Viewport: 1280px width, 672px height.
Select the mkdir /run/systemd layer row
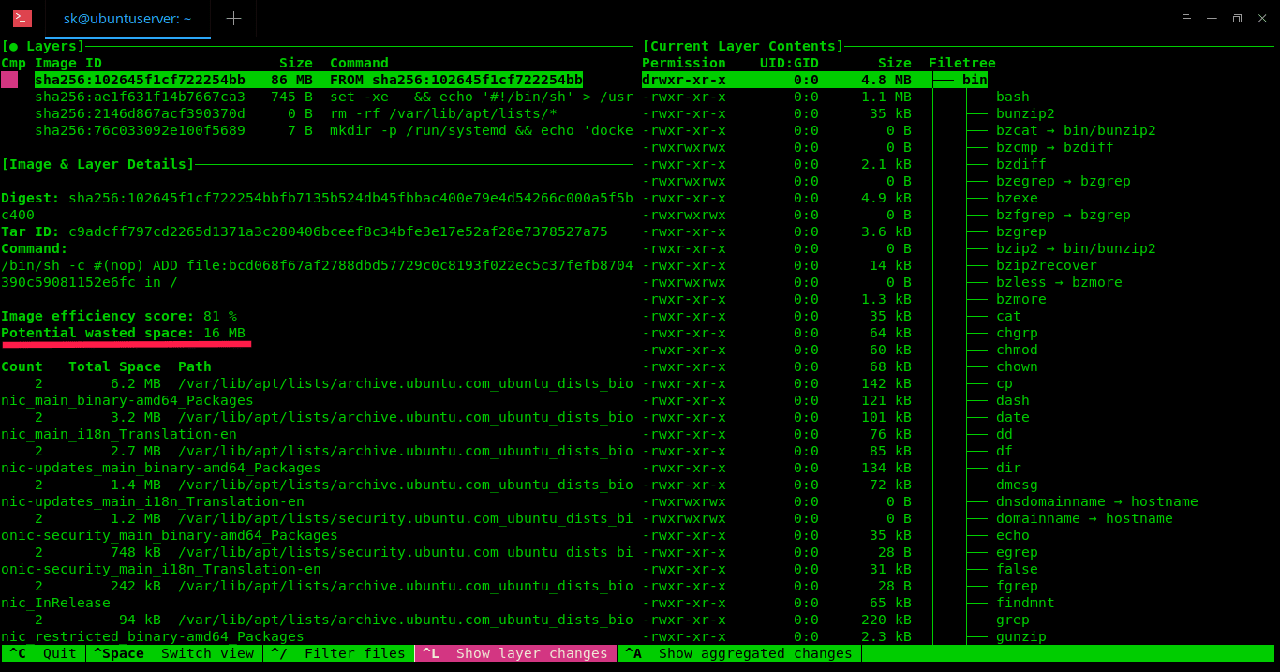point(330,131)
